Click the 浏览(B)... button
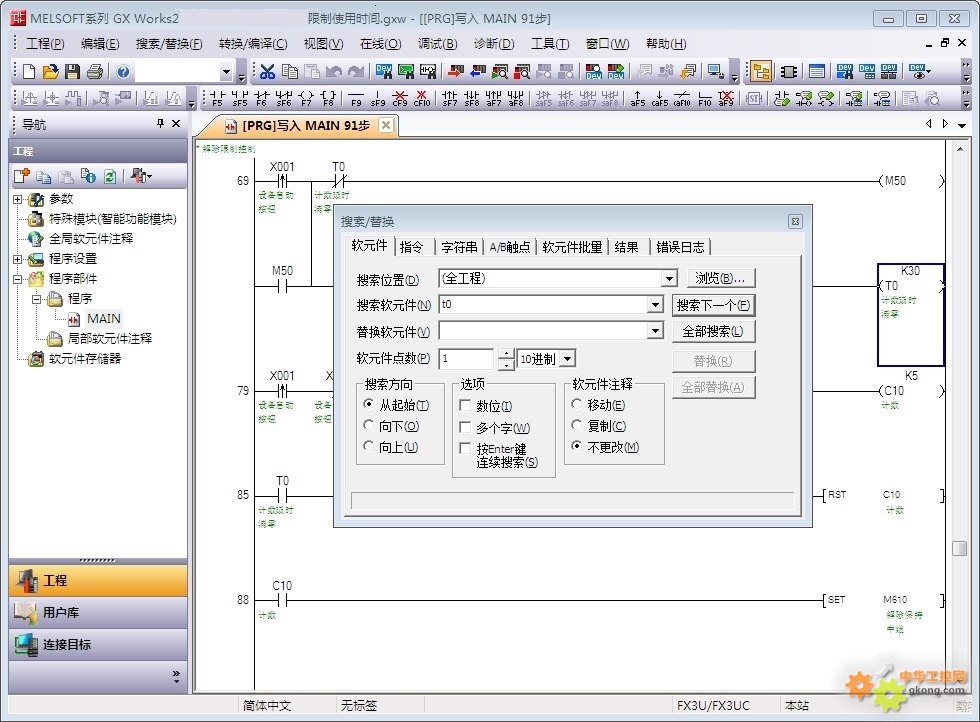 [x=721, y=278]
